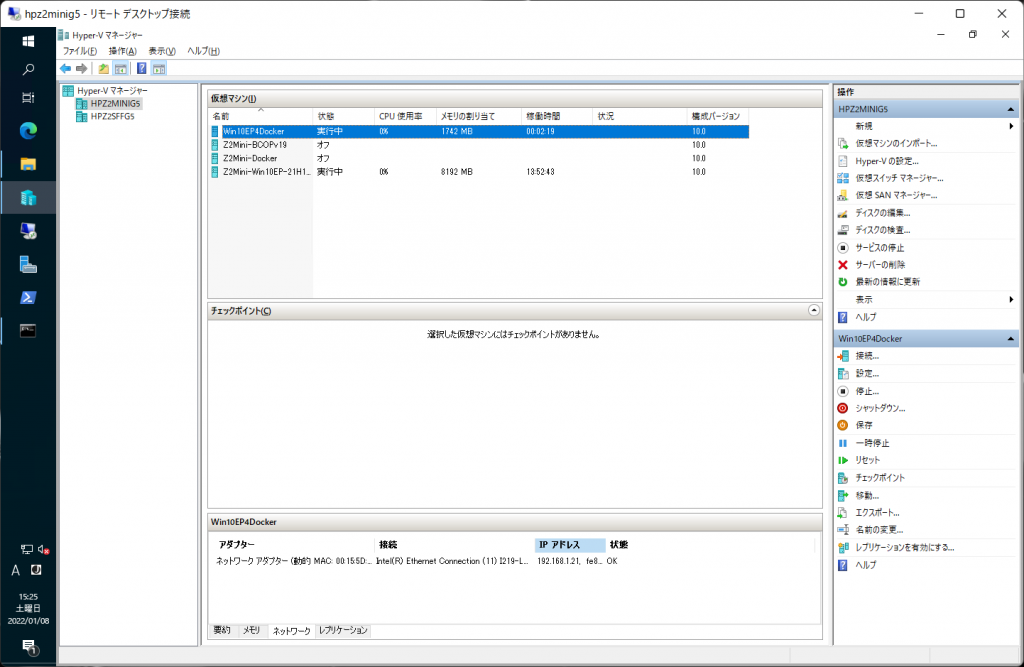Image resolution: width=1024 pixels, height=667 pixels.
Task: Open taskbar search
Action: pos(28,69)
